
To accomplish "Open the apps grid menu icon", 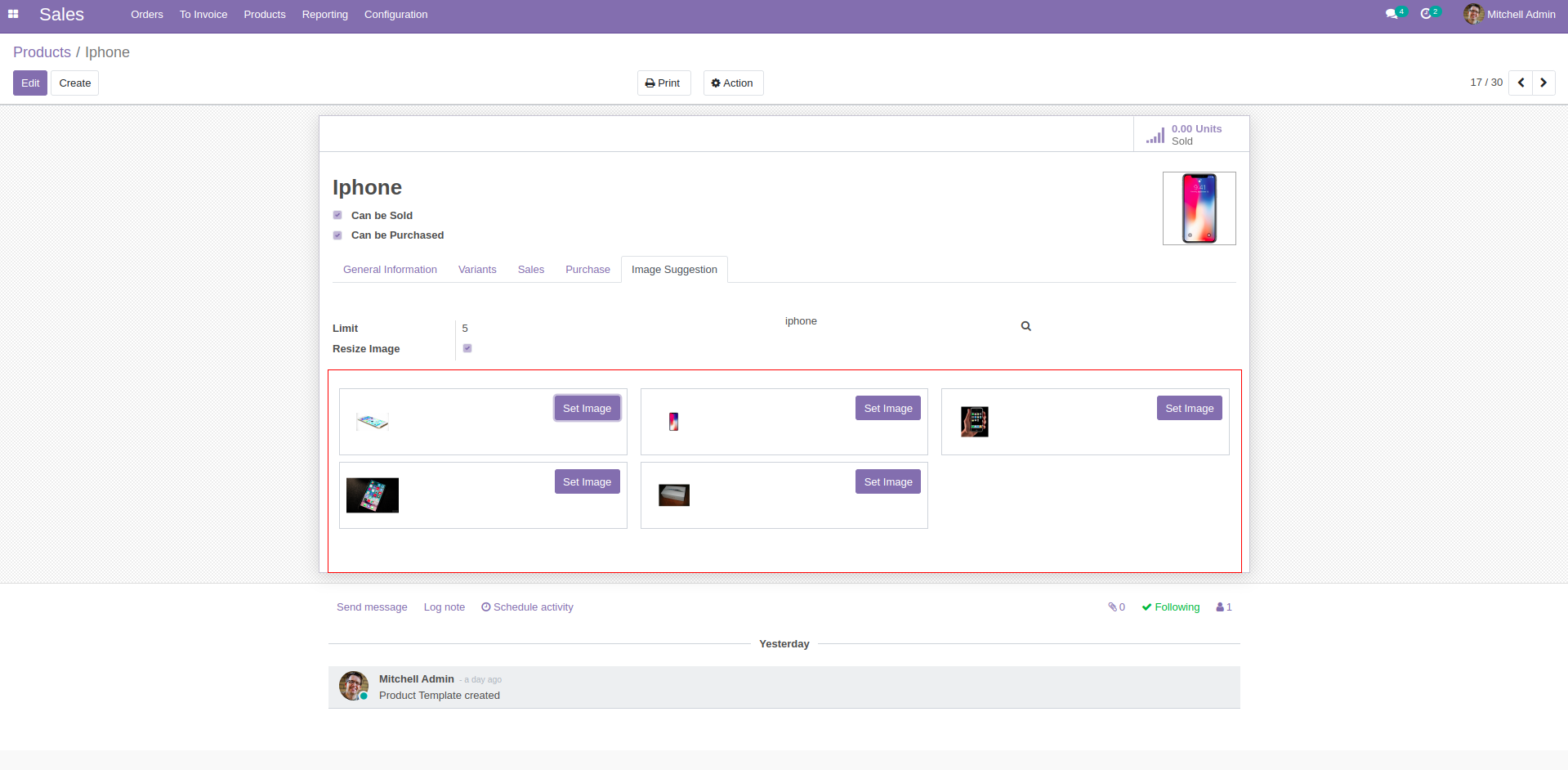I will (x=13, y=14).
